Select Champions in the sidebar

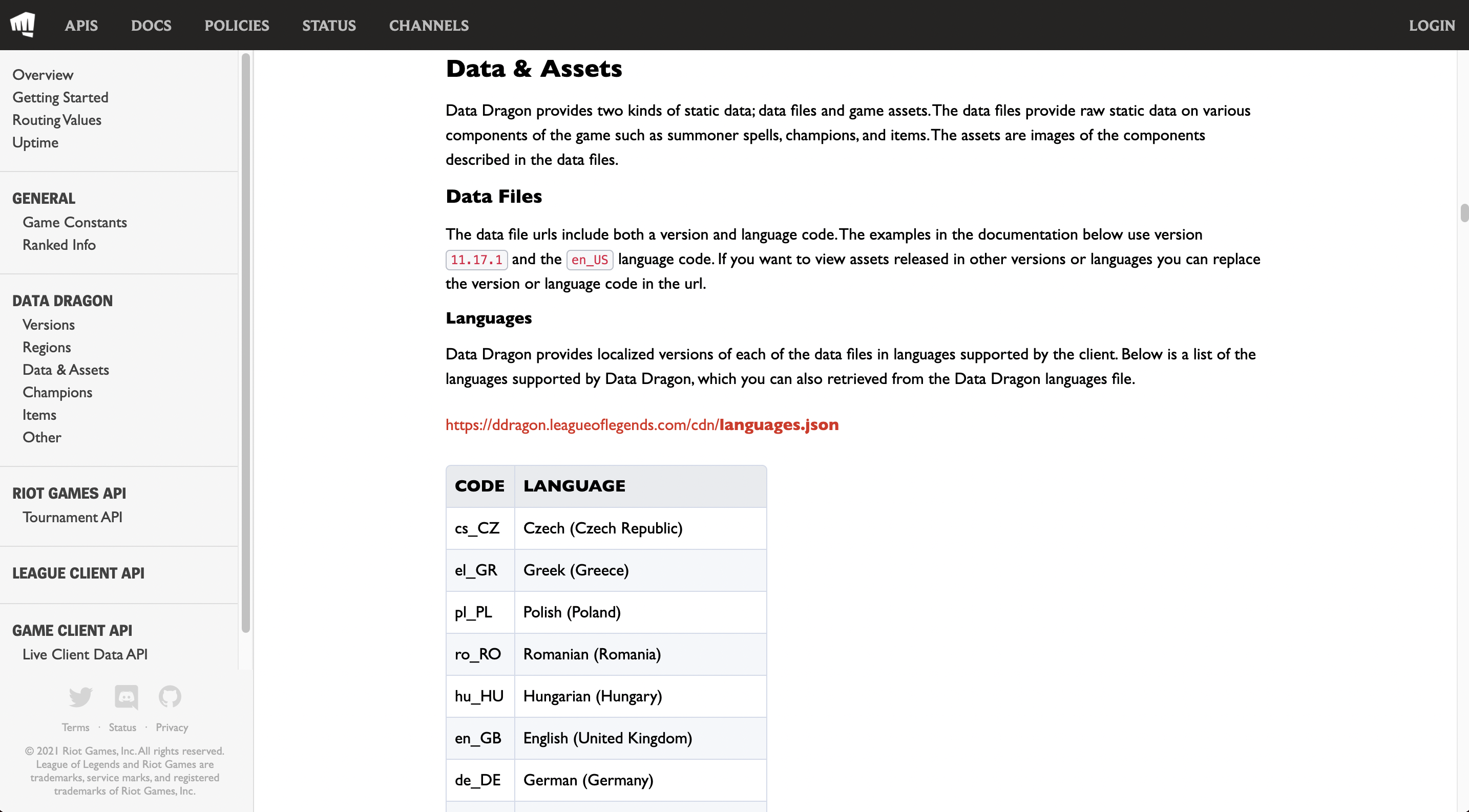tap(57, 393)
